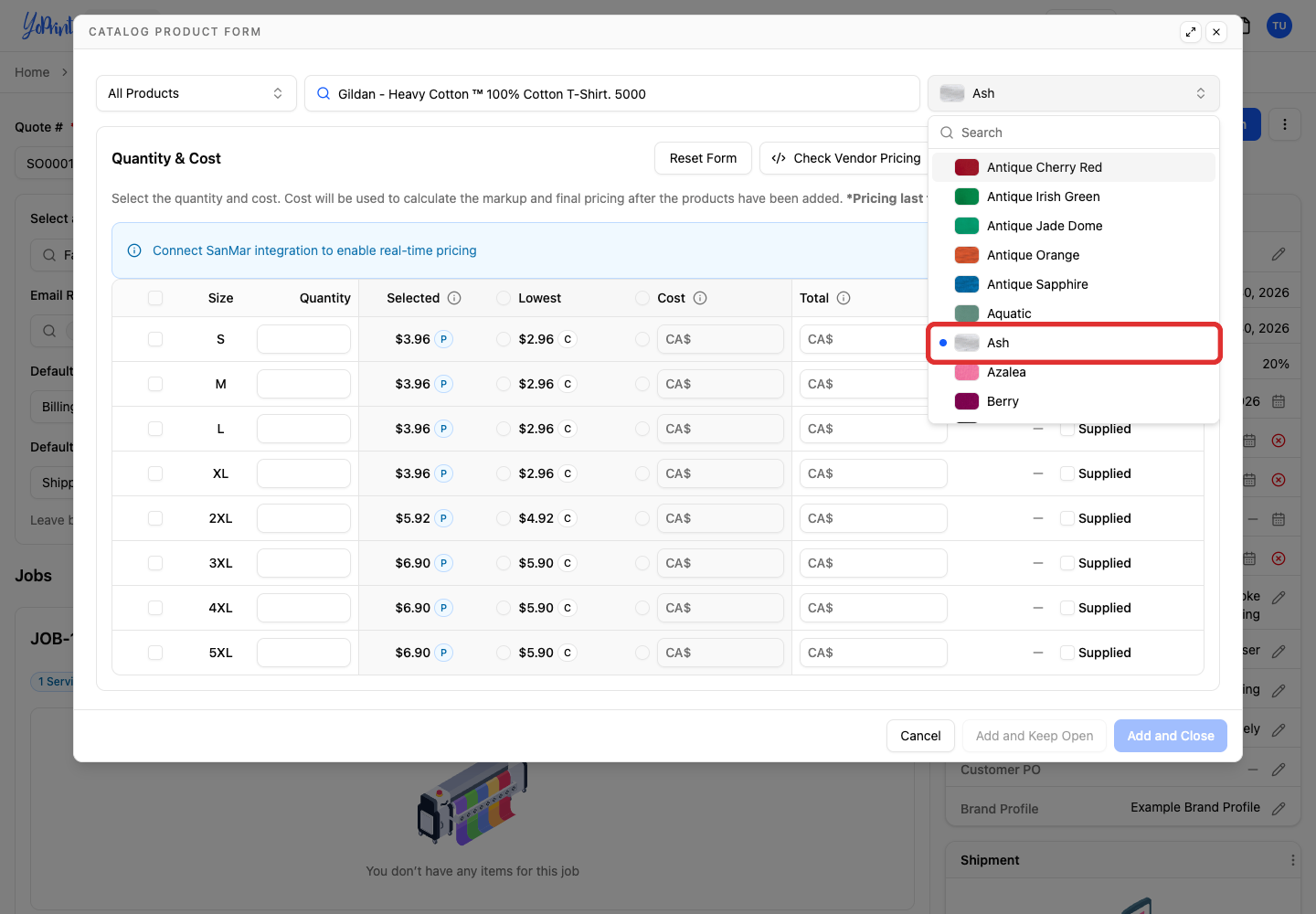The image size is (1316, 914).
Task: Click the Cost column info icon
Action: point(700,298)
